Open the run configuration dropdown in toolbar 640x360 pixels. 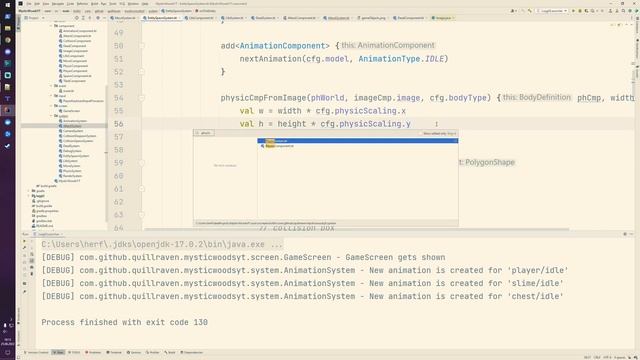pos(552,11)
